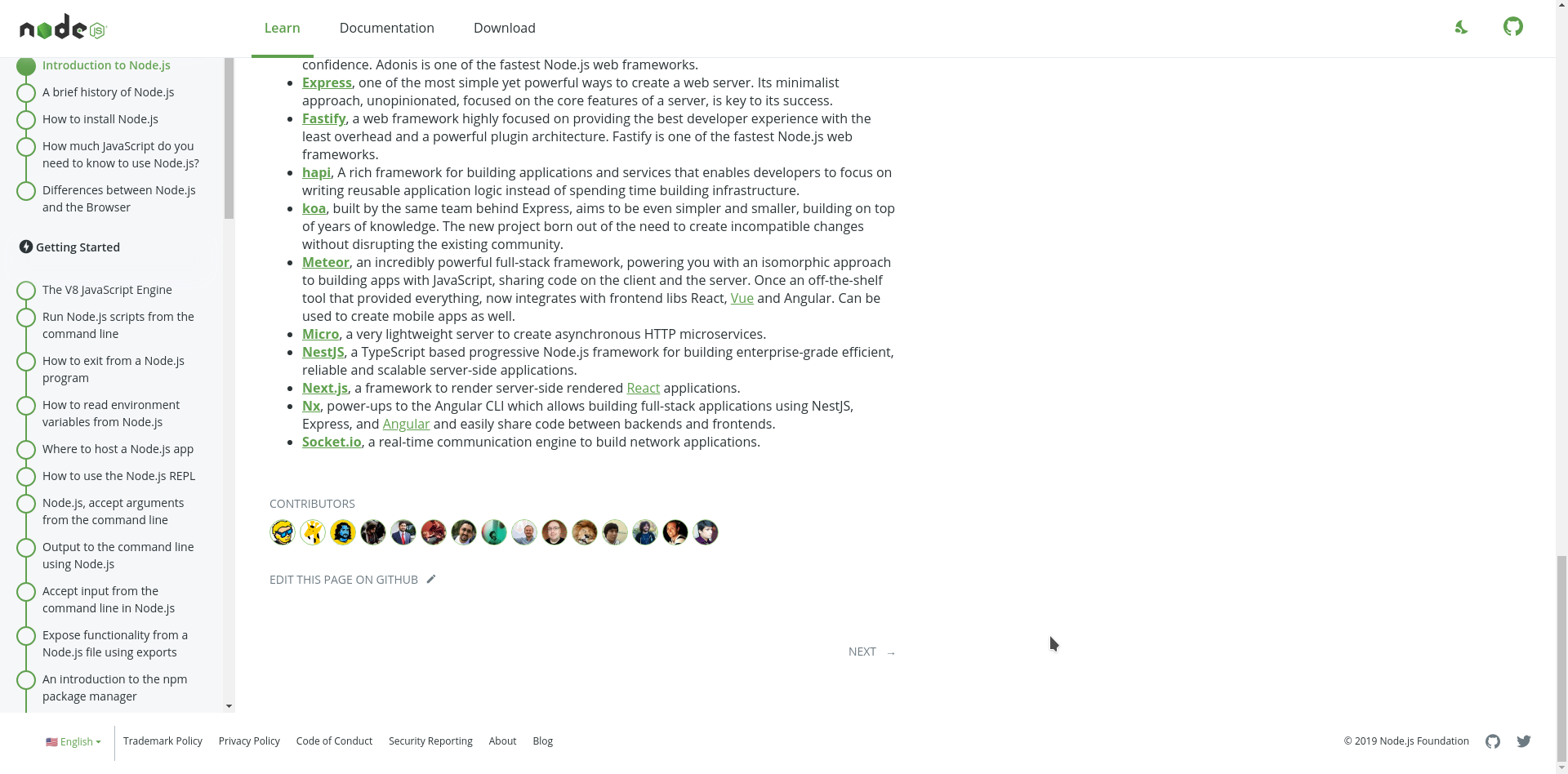Open Twitter from the footer icon
The image size is (1568, 774).
pos(1524,741)
